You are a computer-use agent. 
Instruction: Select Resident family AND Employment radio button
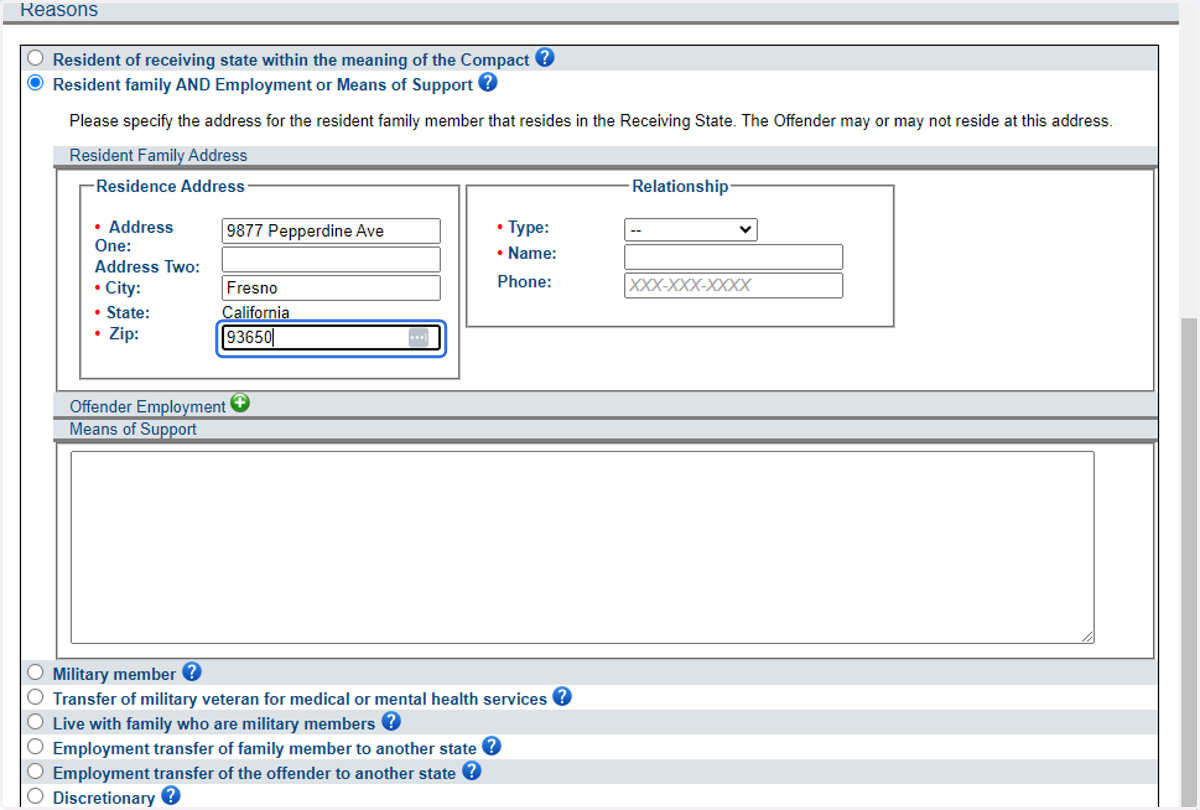pos(36,83)
